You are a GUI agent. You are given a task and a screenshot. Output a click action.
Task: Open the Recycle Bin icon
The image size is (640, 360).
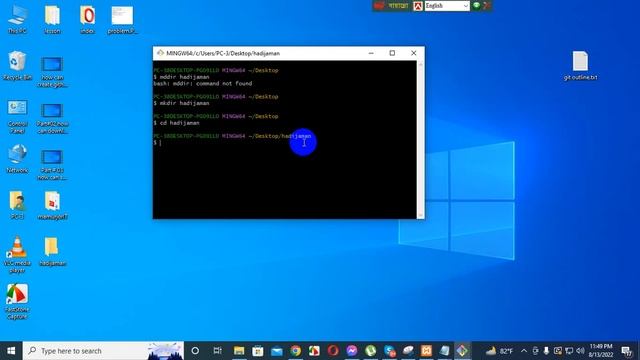tap(17, 65)
